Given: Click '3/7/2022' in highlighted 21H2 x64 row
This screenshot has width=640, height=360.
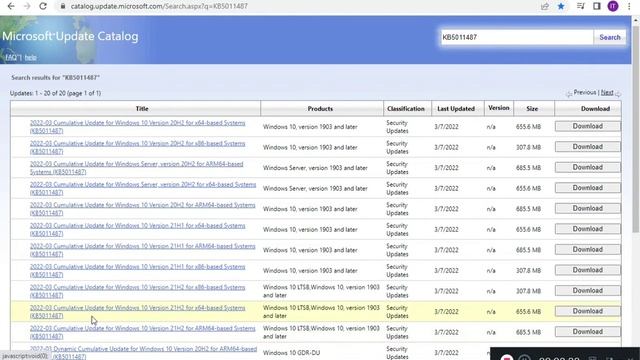Looking at the screenshot, I should tap(446, 312).
